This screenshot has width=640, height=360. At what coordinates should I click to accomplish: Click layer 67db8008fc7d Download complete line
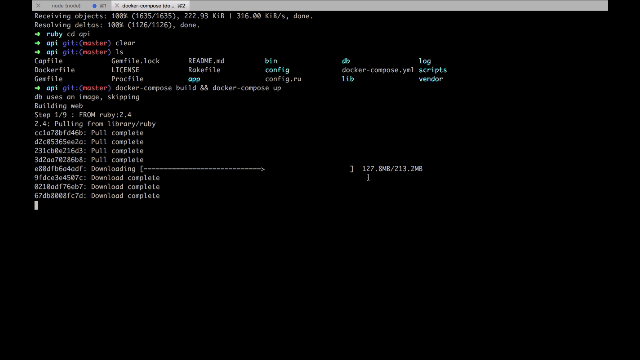point(97,196)
